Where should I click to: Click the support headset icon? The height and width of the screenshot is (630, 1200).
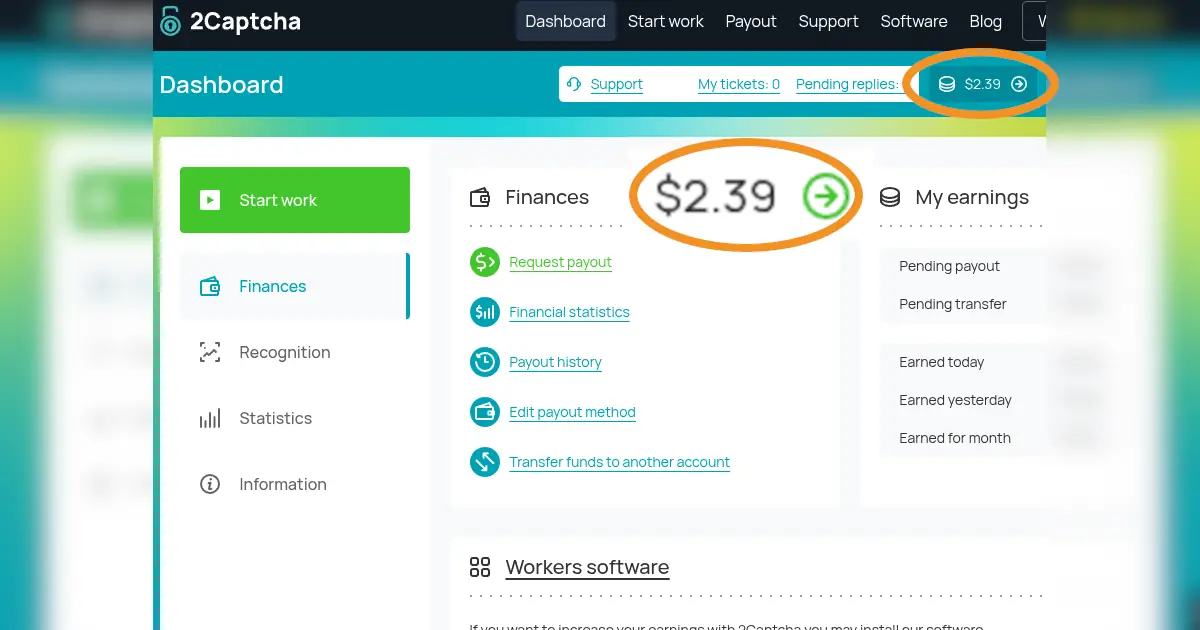coord(574,84)
